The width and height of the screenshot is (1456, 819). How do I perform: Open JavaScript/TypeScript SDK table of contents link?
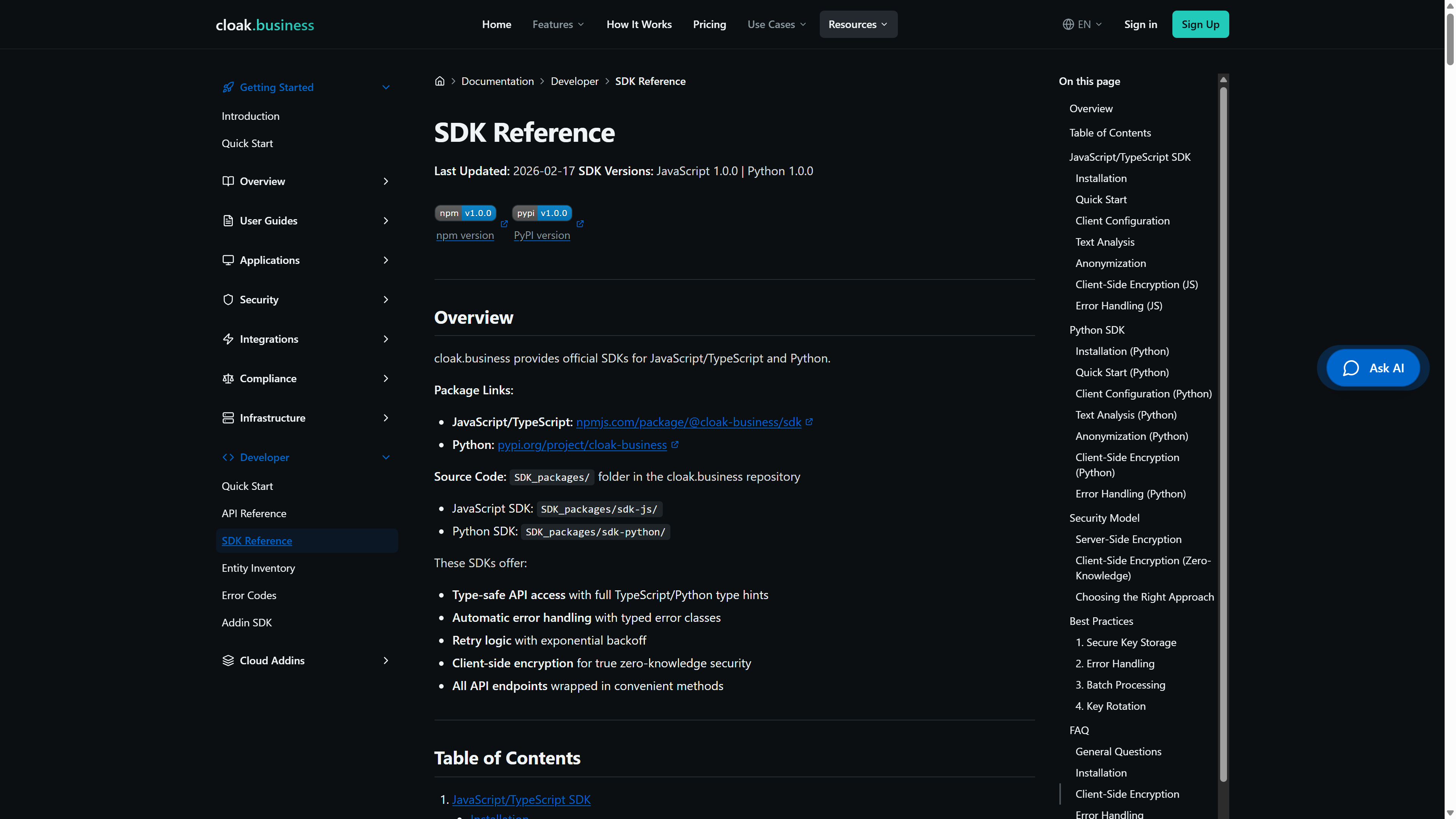(521, 799)
